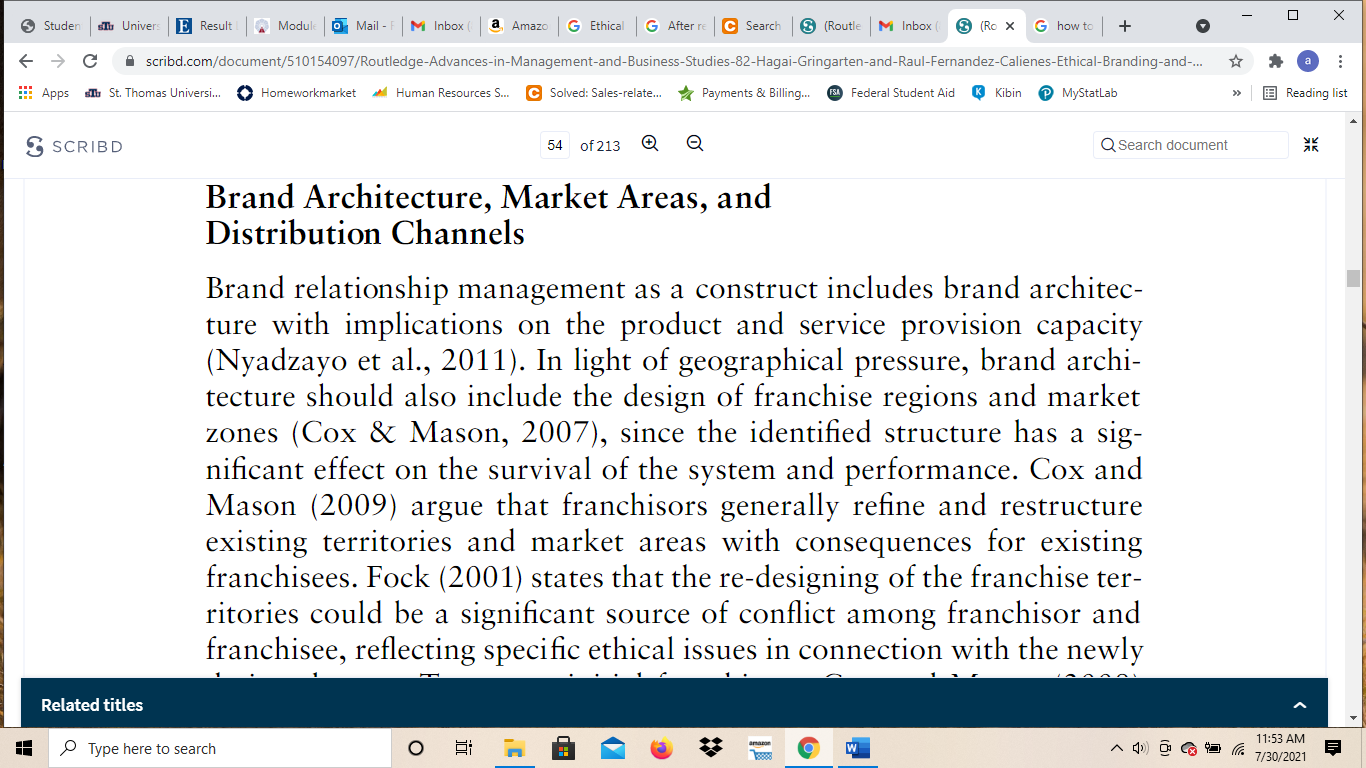The width and height of the screenshot is (1366, 768).
Task: Open the Human Resources bookmark
Action: (441, 93)
